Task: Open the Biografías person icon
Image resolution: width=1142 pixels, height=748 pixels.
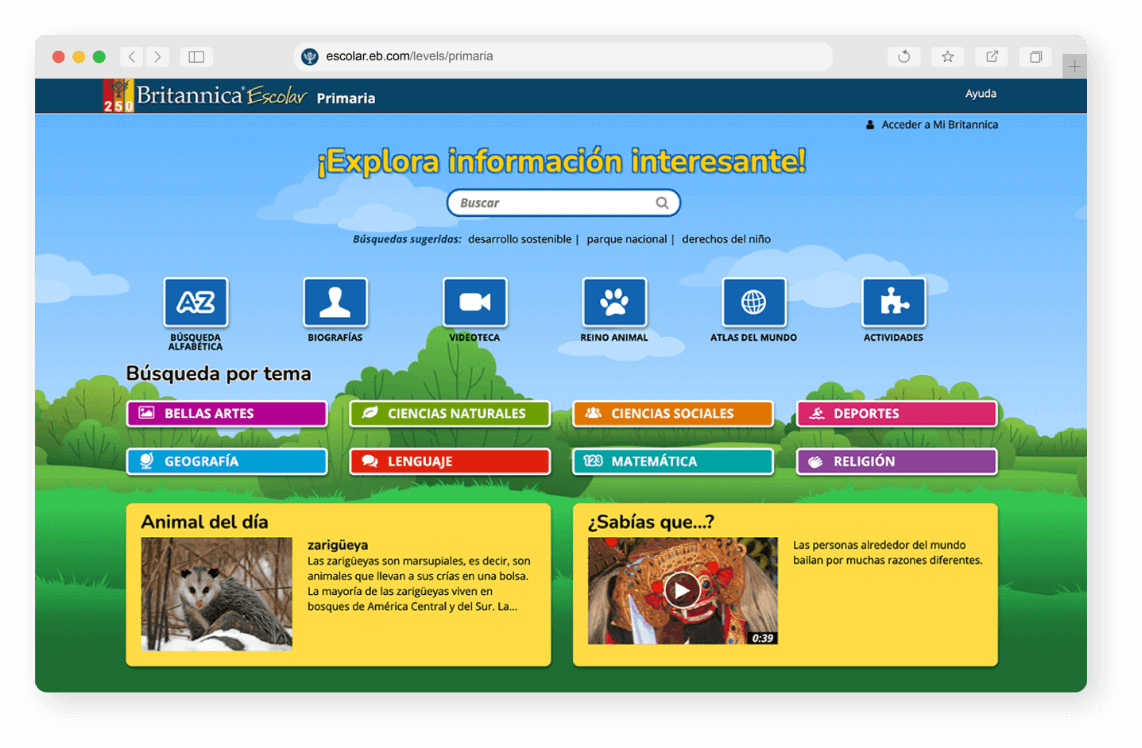Action: pos(335,302)
